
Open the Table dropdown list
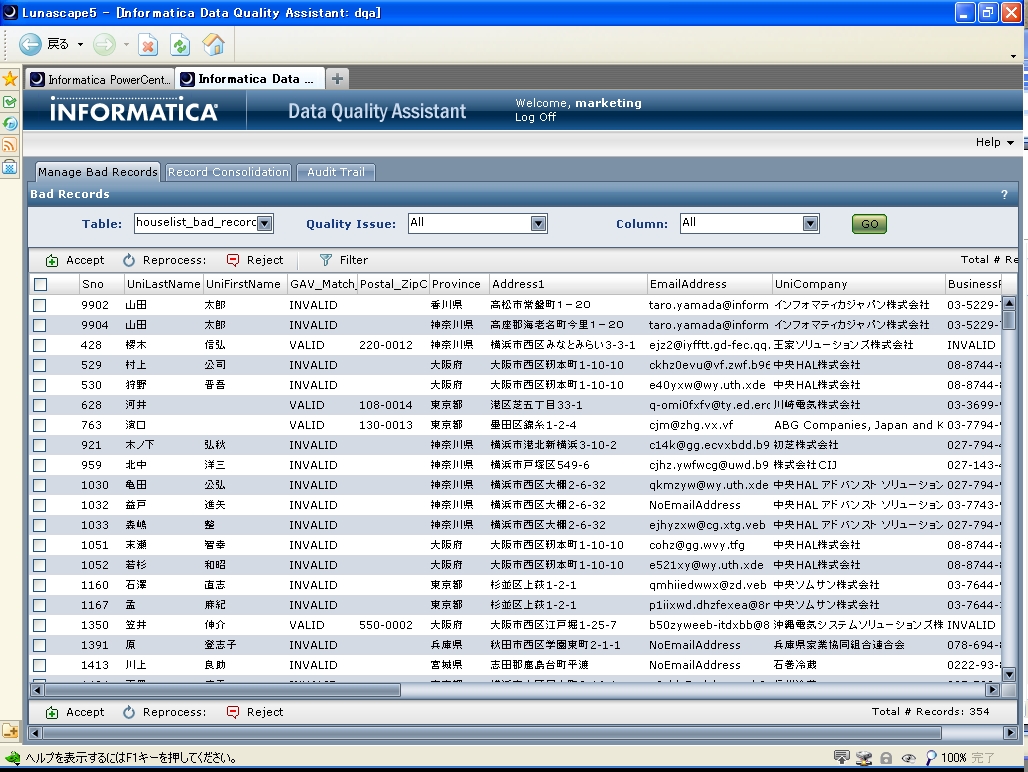coord(265,224)
